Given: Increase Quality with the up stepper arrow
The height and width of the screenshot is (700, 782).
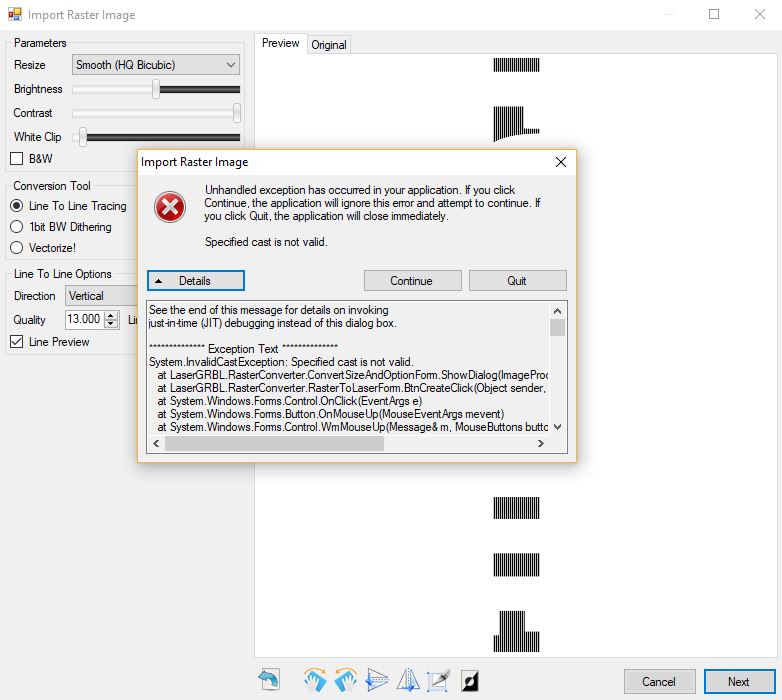Looking at the screenshot, I should click(112, 315).
